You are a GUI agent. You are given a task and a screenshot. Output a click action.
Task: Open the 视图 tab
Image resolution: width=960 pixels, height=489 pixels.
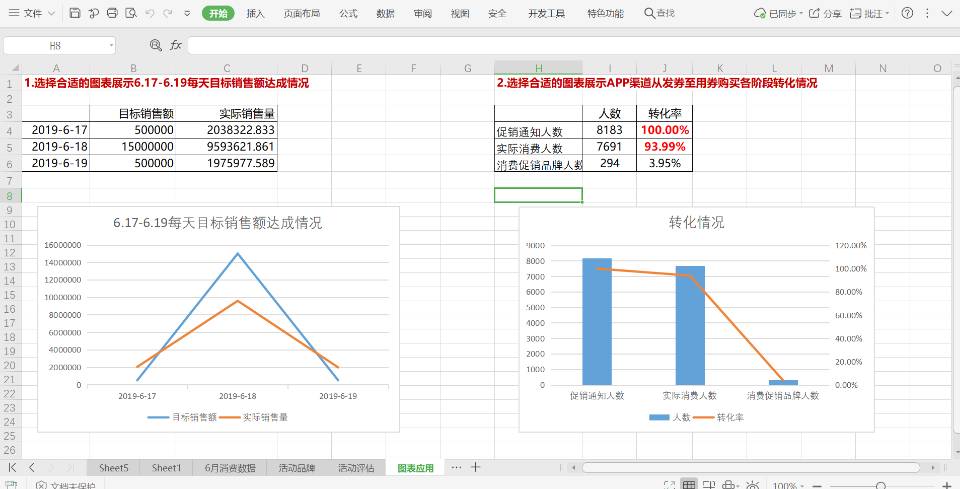click(460, 13)
